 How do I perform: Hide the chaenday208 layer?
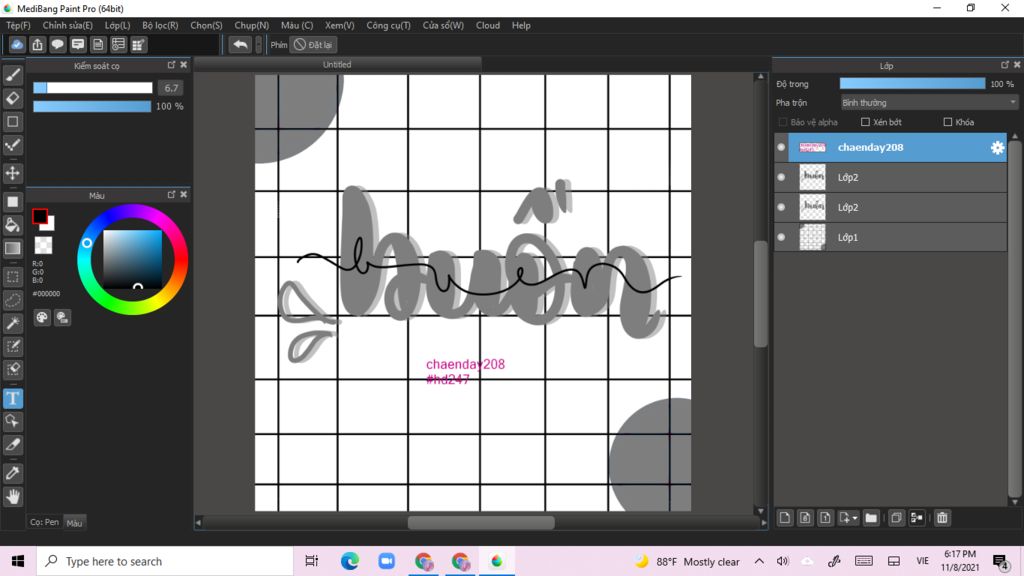[781, 147]
